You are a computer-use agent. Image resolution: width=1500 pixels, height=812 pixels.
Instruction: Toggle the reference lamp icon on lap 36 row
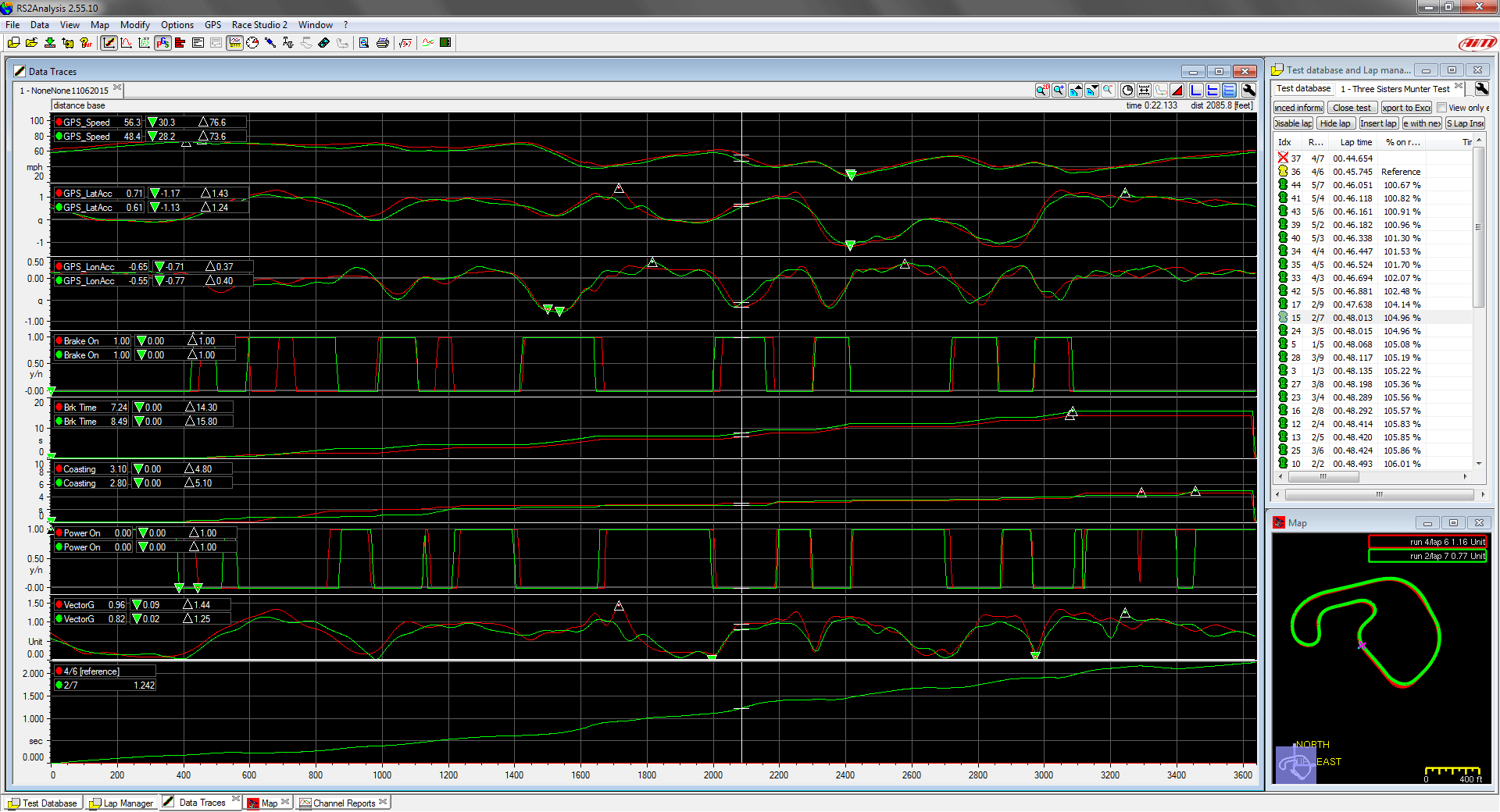point(1283,171)
